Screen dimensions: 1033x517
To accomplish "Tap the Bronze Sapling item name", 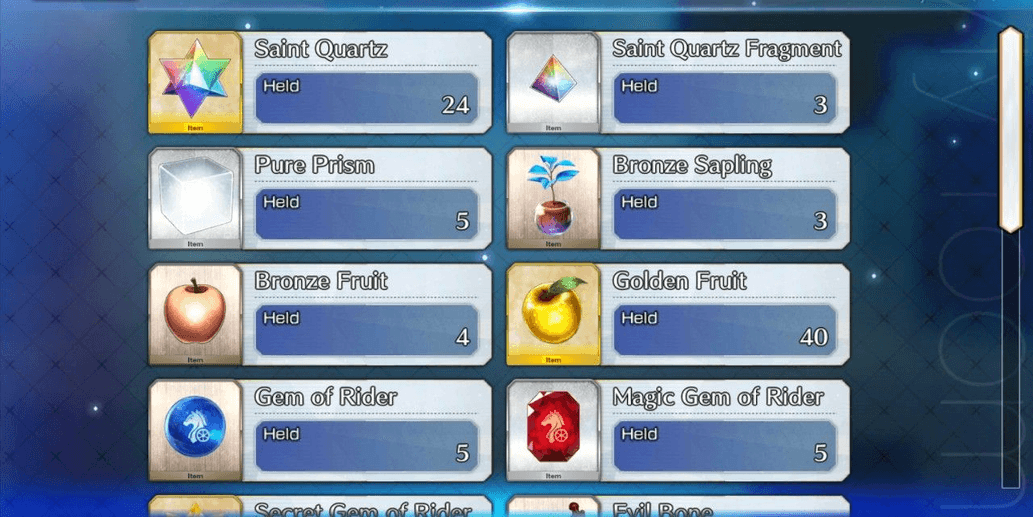I will coord(692,165).
